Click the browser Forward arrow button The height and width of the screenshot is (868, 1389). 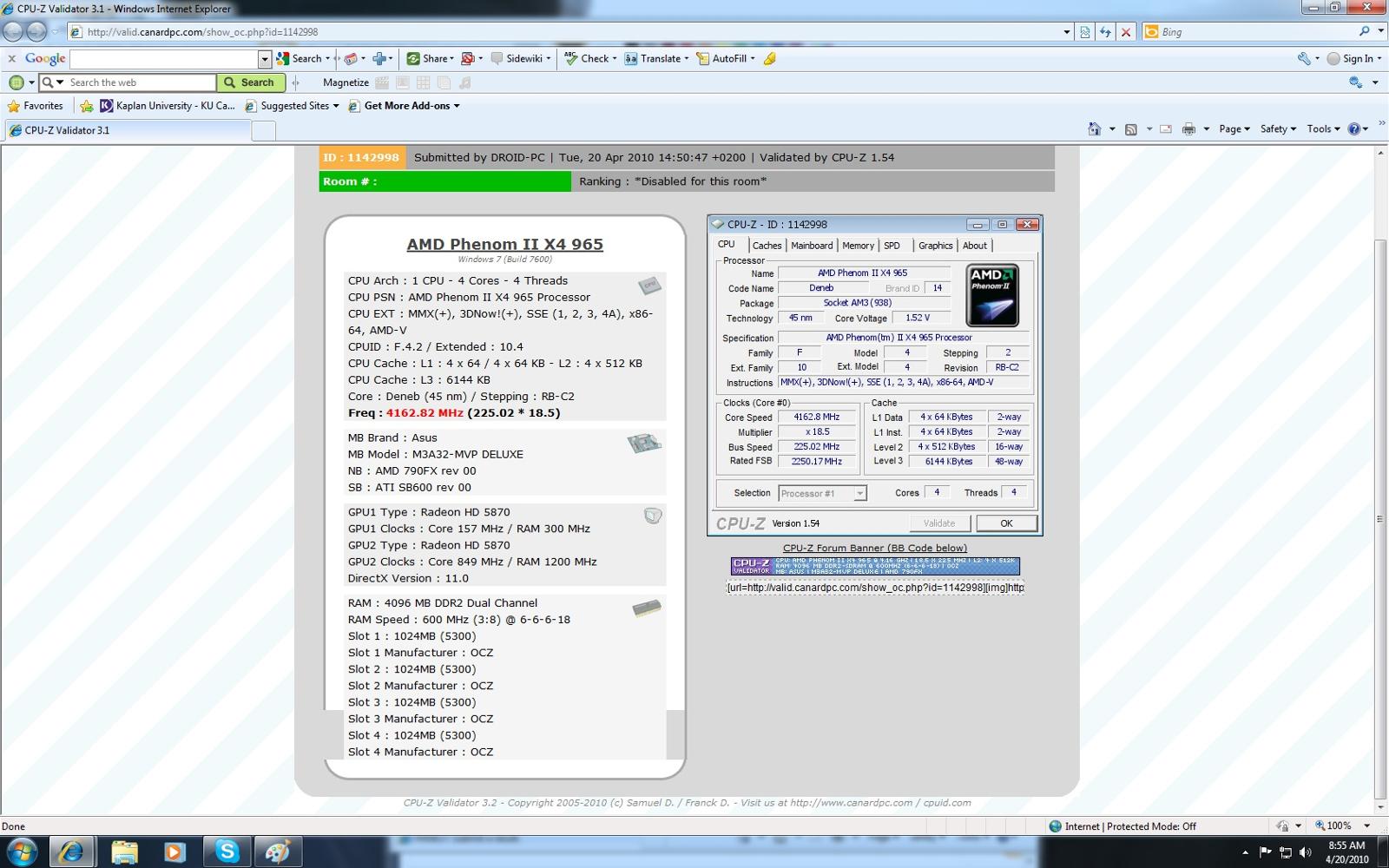tap(36, 32)
